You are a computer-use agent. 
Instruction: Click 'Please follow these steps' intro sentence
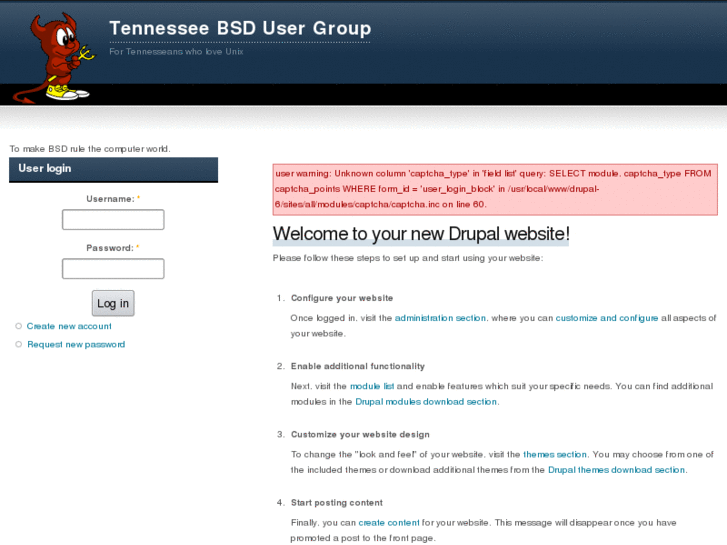tap(408, 258)
